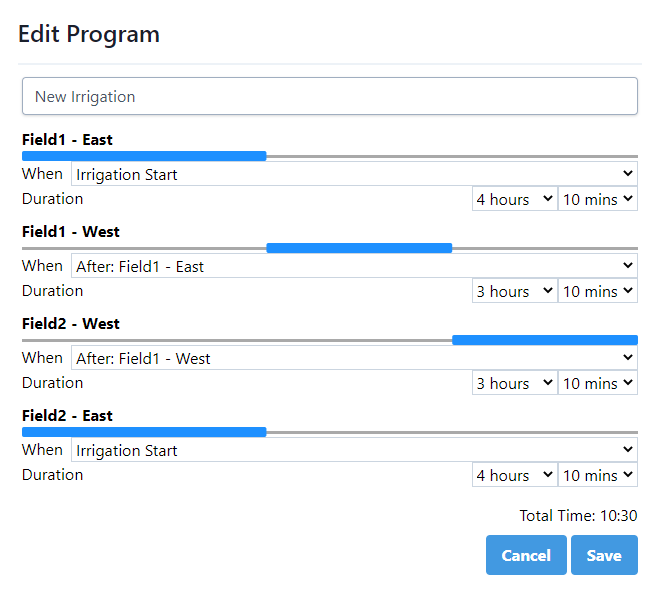Open hours dropdown for Field2 - West duration
The height and width of the screenshot is (600, 660).
click(x=514, y=383)
